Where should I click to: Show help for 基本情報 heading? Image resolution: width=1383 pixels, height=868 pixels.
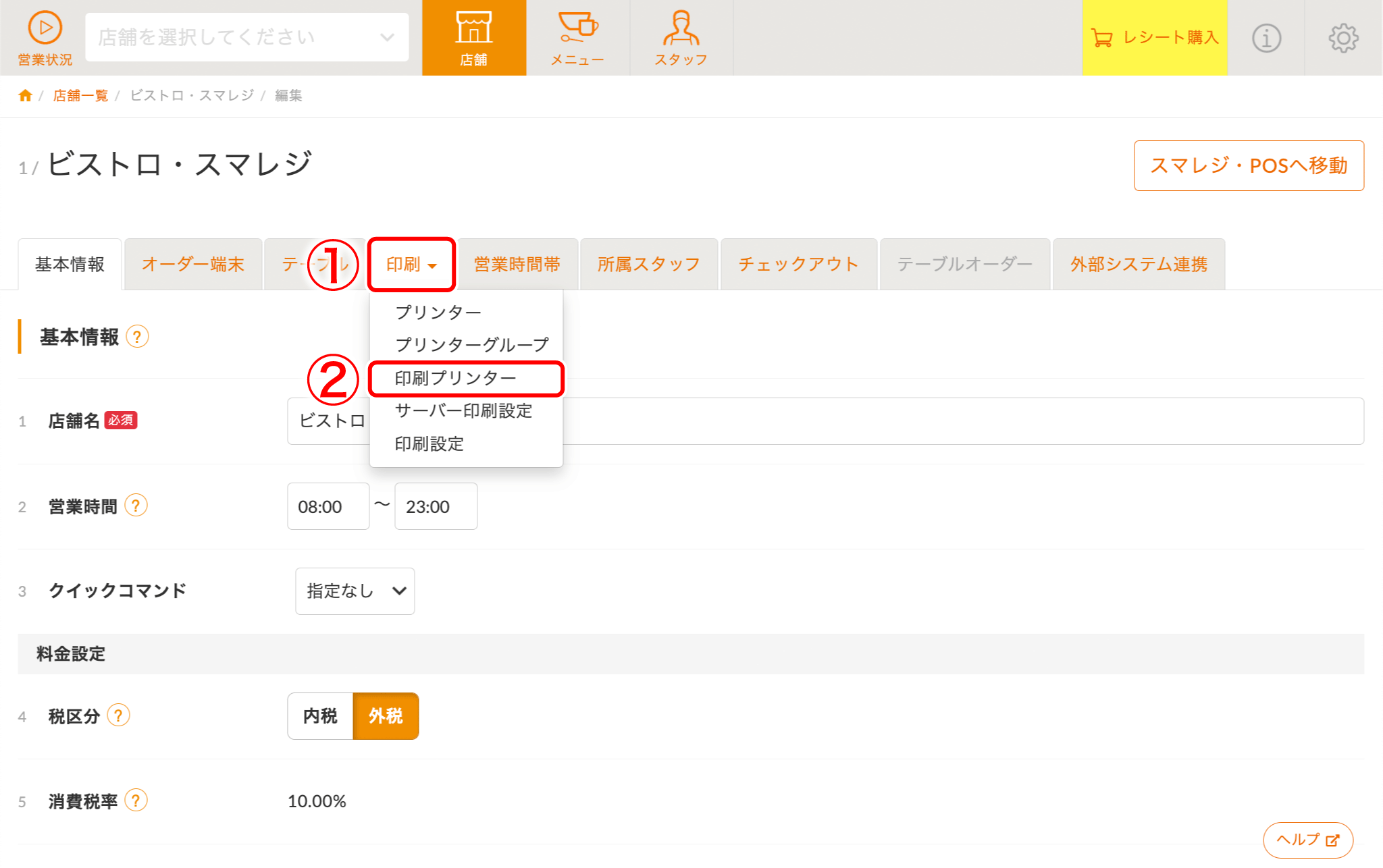tap(137, 336)
